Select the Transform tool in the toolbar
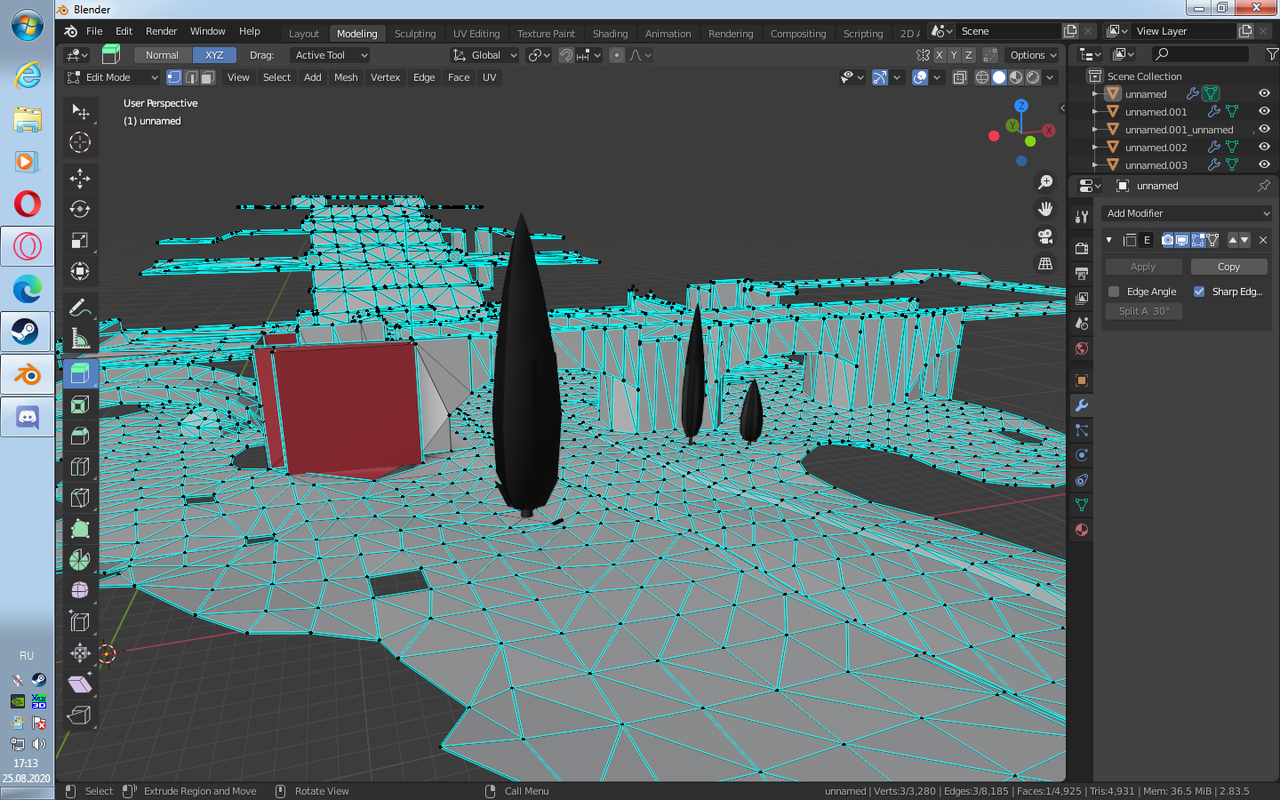This screenshot has height=800, width=1280. click(x=80, y=271)
